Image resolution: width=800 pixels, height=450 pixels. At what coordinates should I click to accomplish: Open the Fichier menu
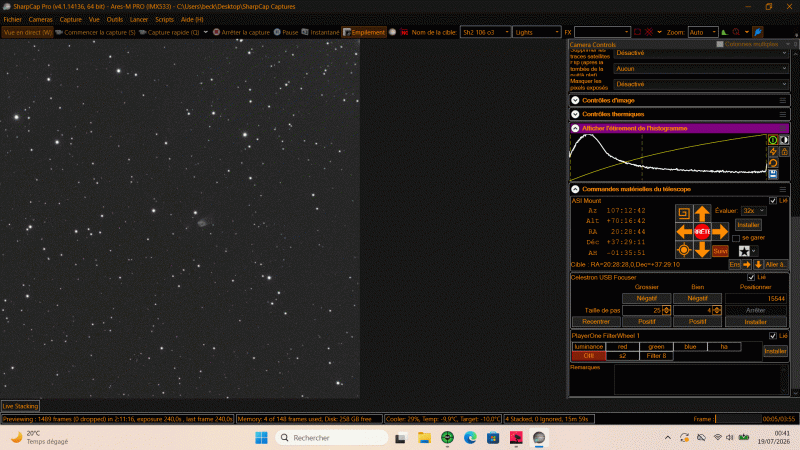click(13, 19)
